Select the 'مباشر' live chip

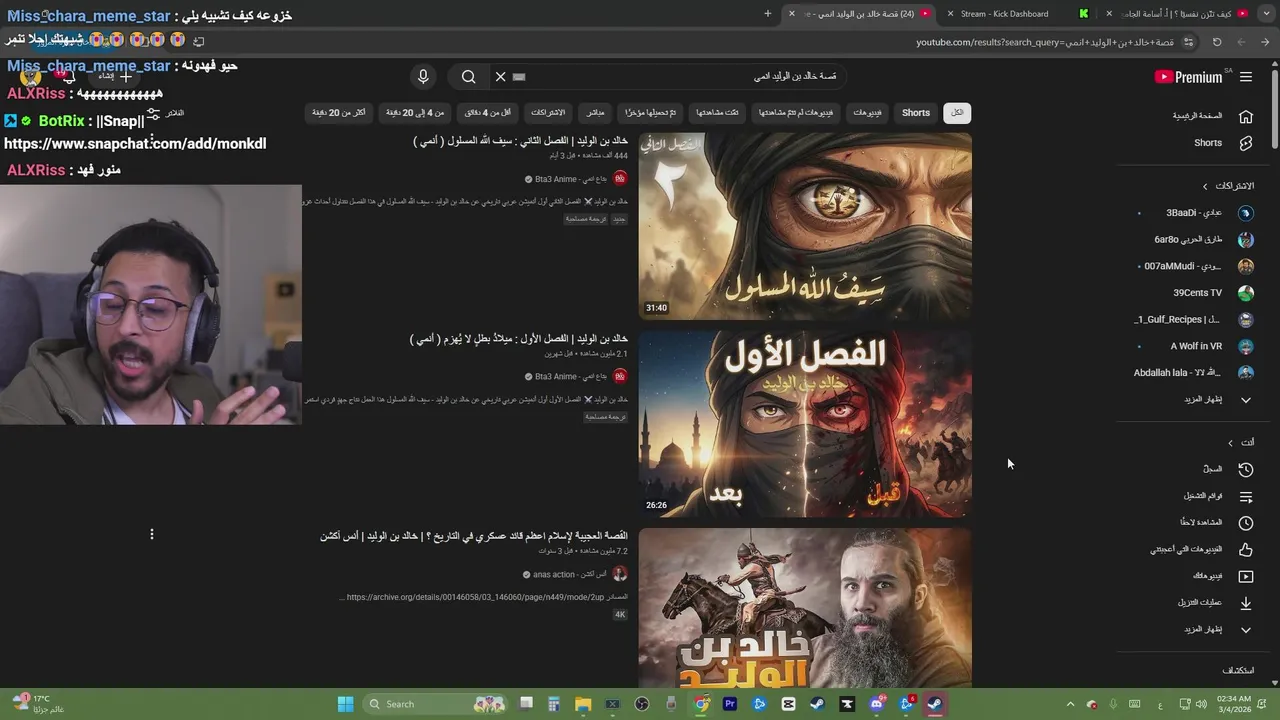pos(595,113)
